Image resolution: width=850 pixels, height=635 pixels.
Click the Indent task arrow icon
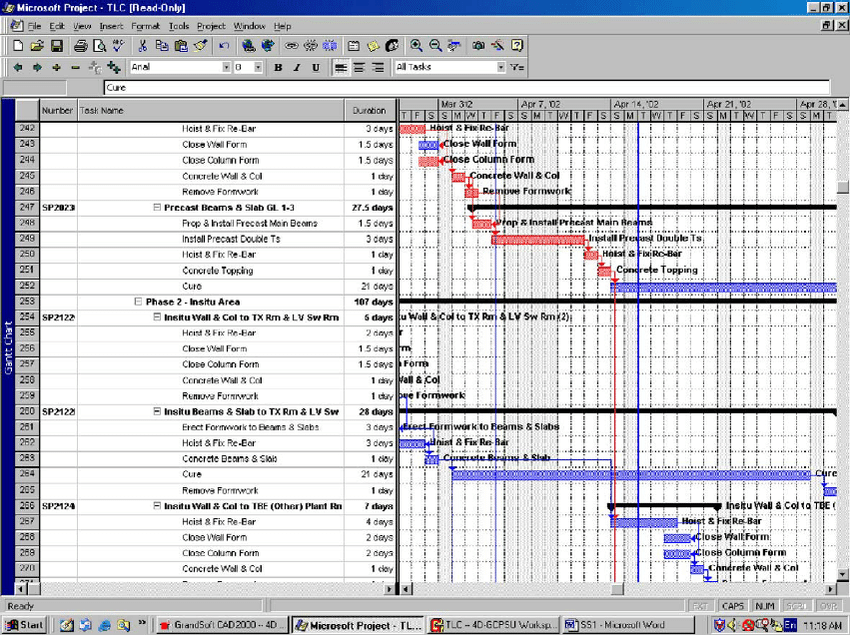pos(37,67)
